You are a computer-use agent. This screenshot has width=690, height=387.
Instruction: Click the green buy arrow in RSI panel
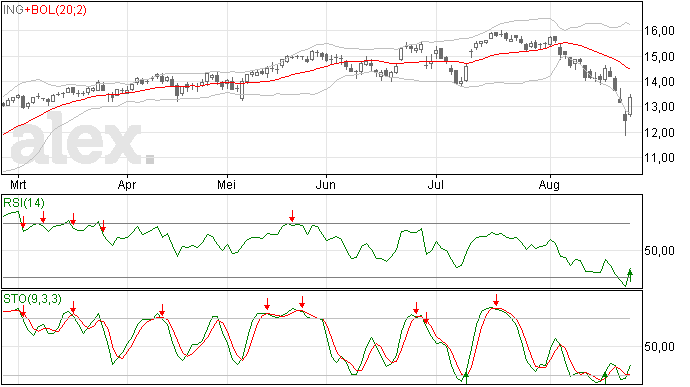630,275
